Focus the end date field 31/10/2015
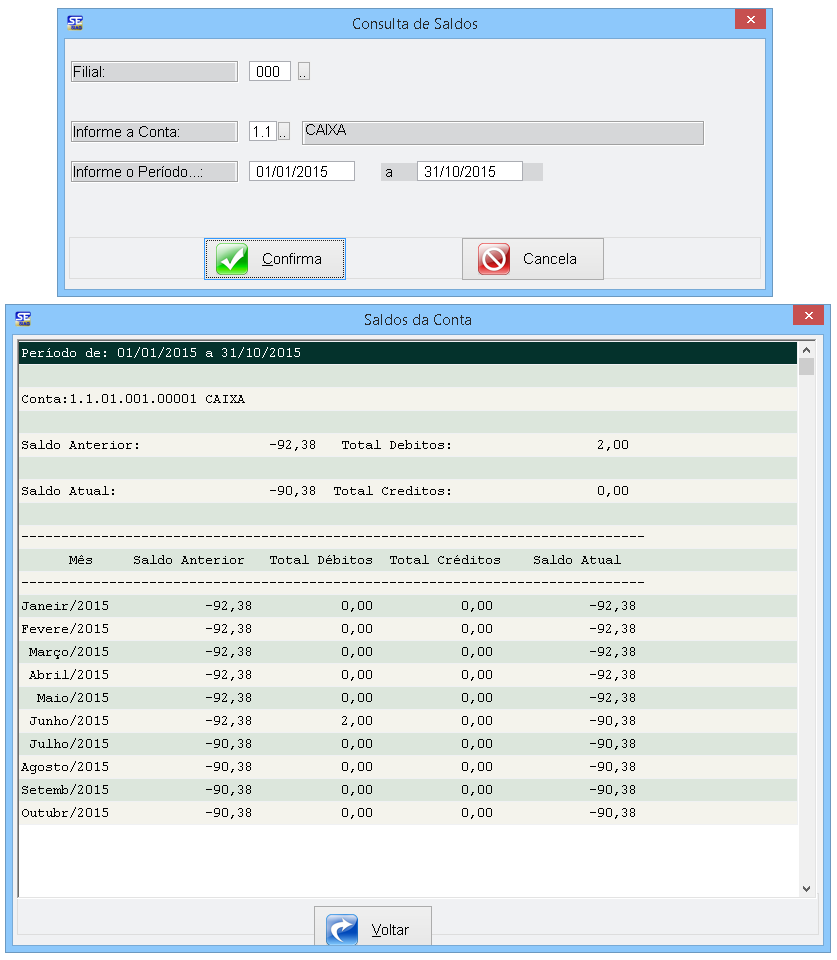The width and height of the screenshot is (837, 960). [469, 172]
